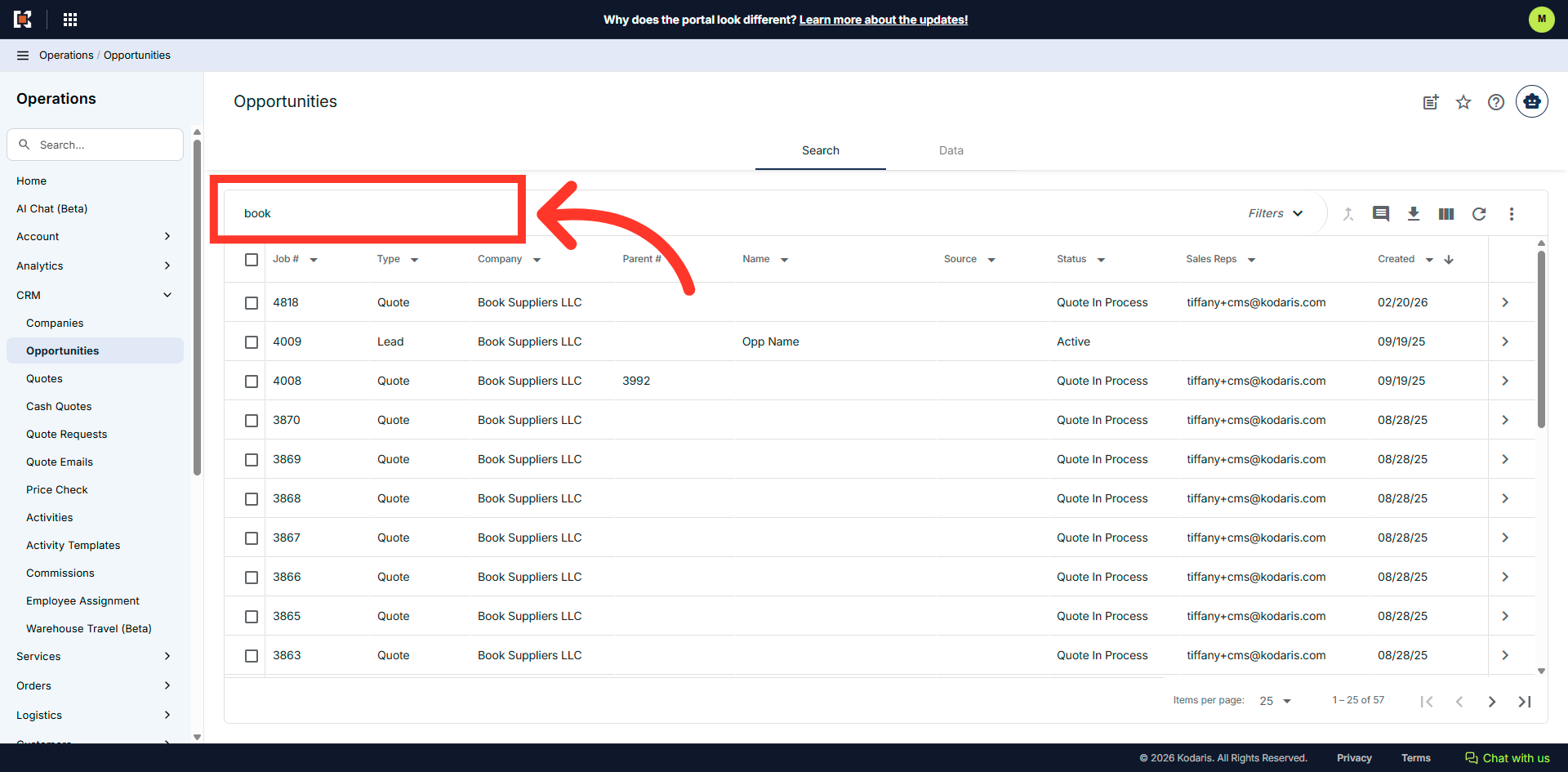Go to Home in the sidebar

pos(31,181)
